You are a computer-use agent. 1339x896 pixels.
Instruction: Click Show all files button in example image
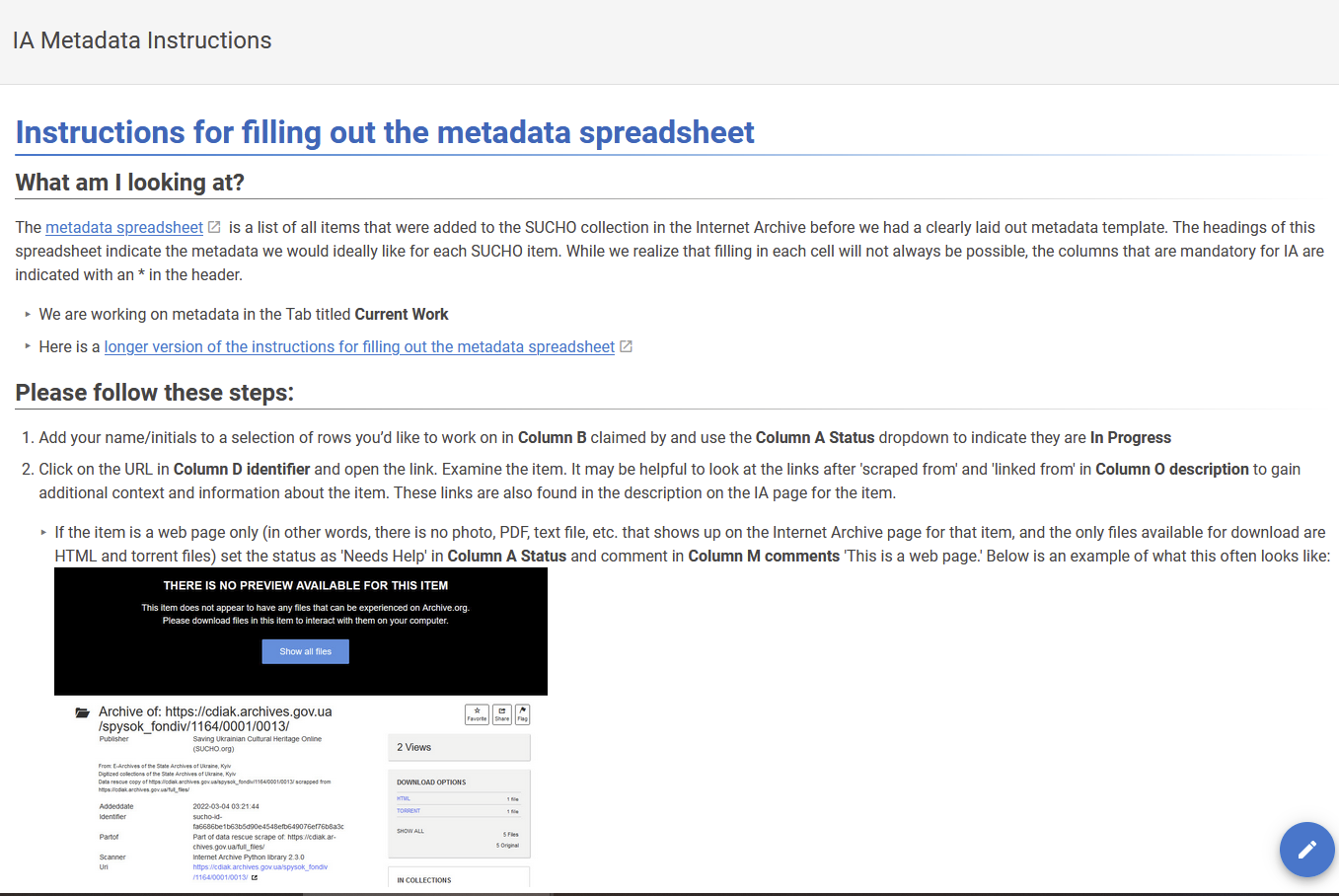[x=305, y=651]
